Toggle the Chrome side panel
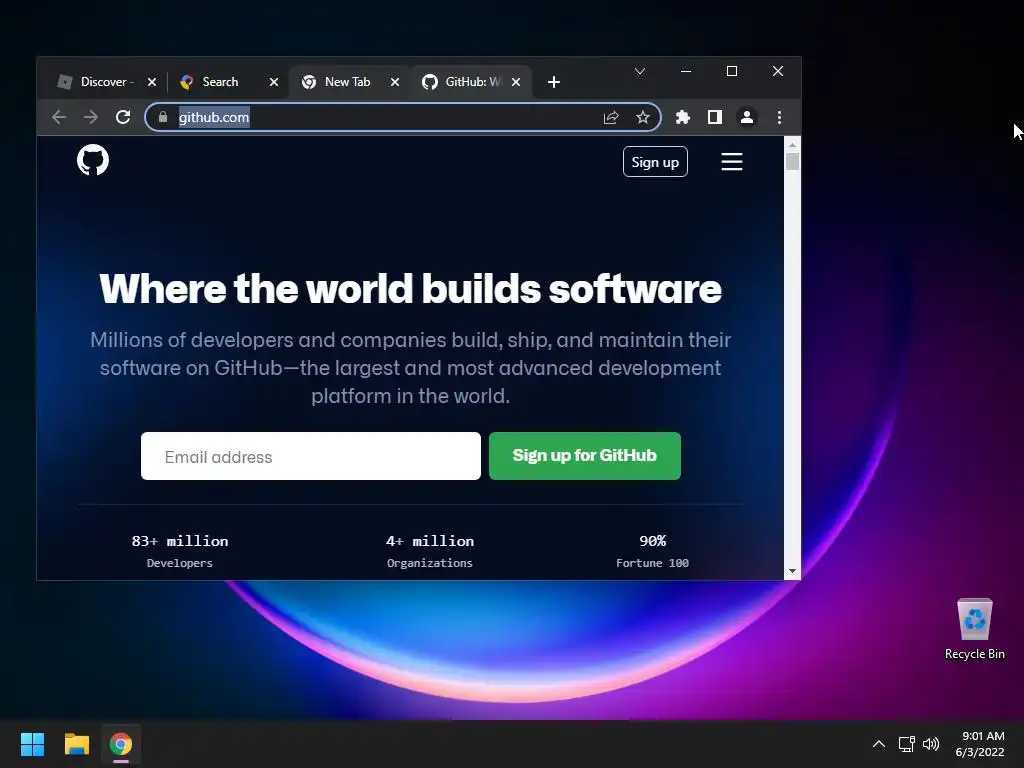 (x=714, y=117)
